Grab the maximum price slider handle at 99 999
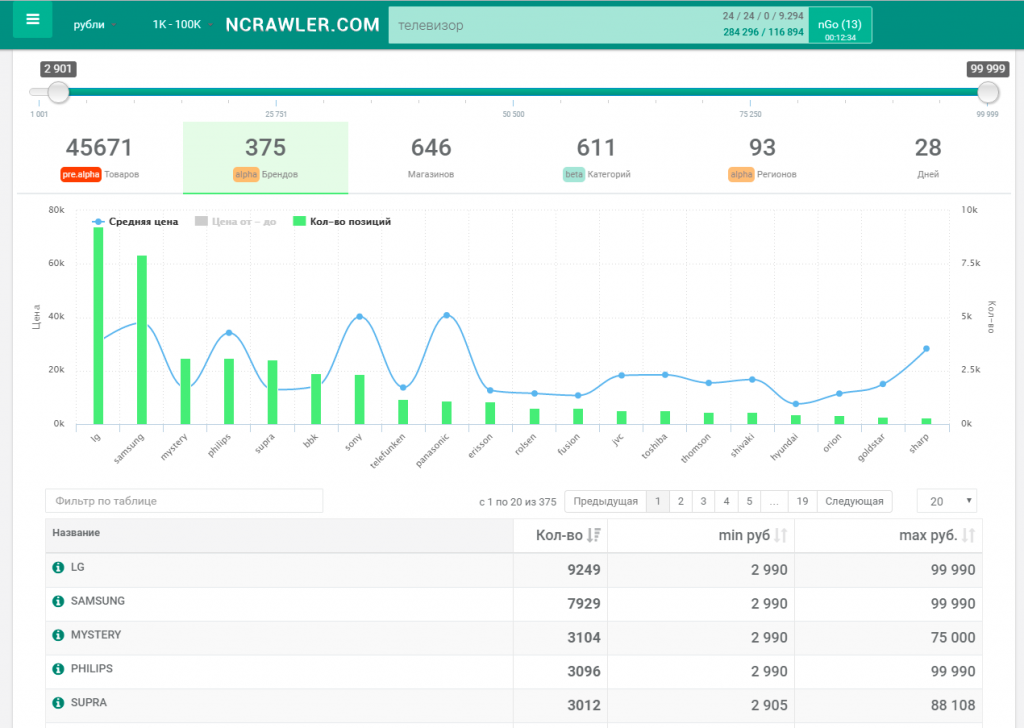 click(987, 92)
